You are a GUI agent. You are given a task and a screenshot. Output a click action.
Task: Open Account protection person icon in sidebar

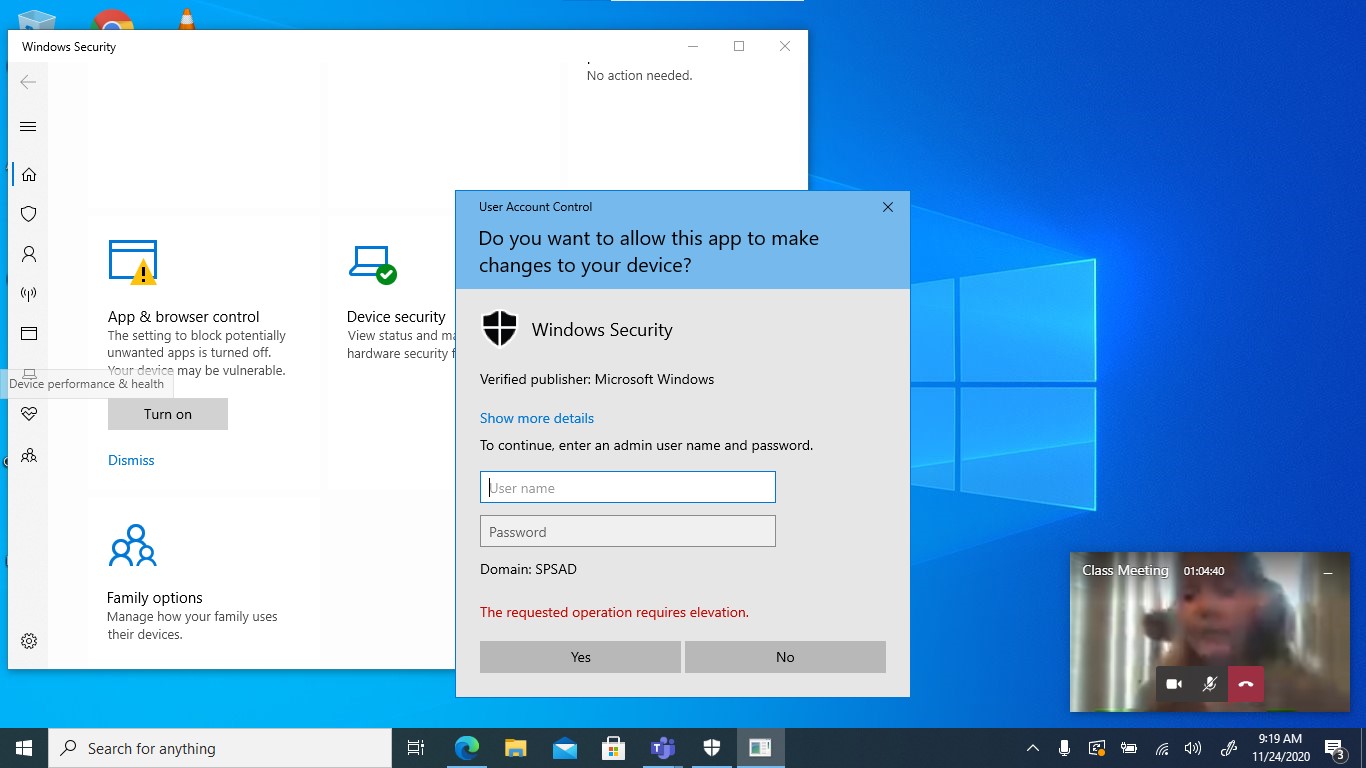[29, 254]
